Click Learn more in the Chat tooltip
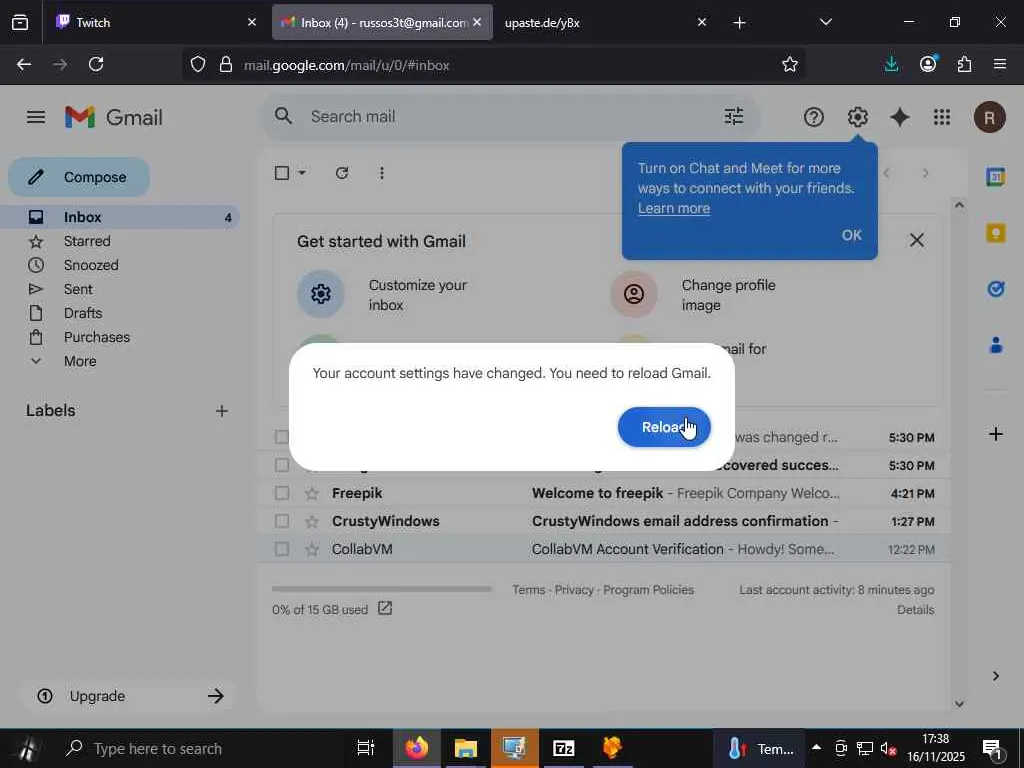This screenshot has width=1024, height=768. coord(674,208)
